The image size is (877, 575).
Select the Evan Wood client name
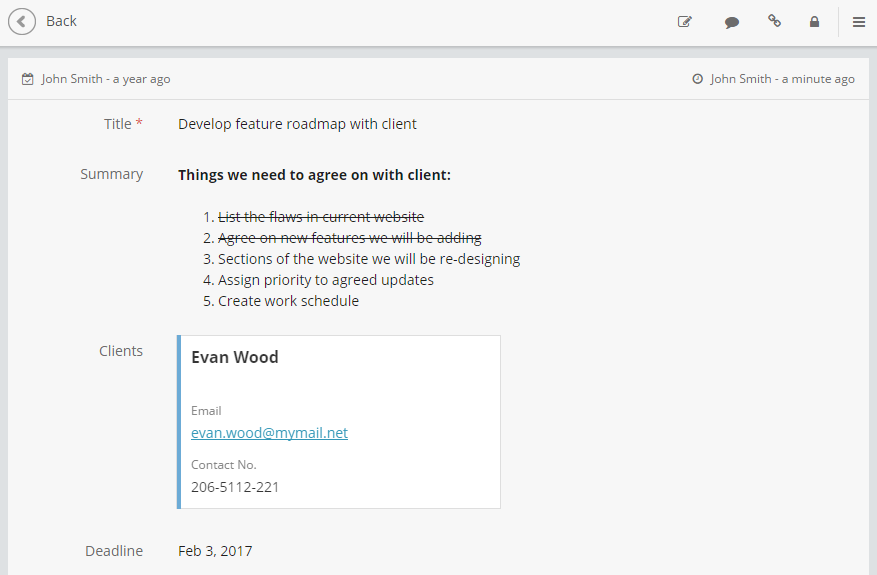tap(235, 357)
